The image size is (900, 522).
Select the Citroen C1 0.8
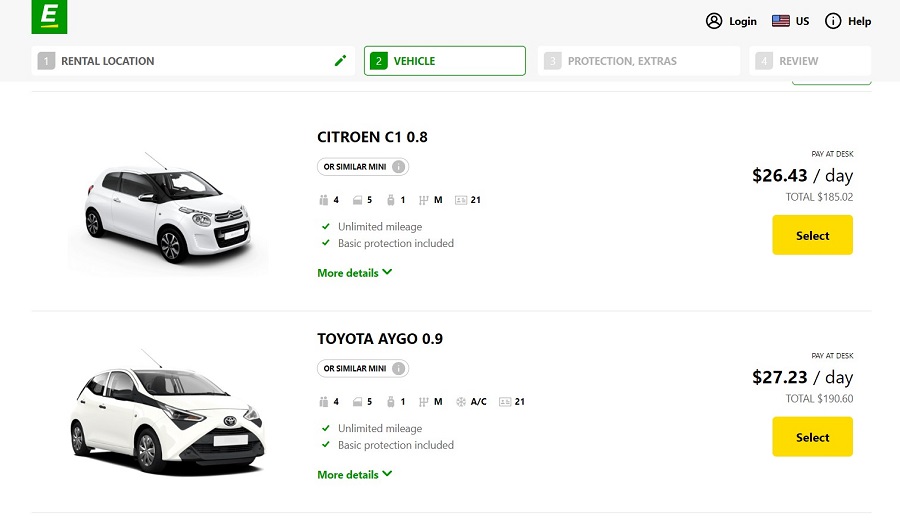(x=812, y=235)
